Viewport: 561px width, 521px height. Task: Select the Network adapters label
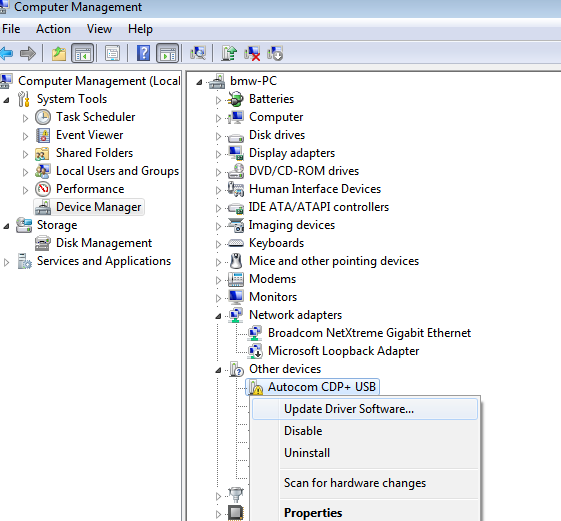295,315
